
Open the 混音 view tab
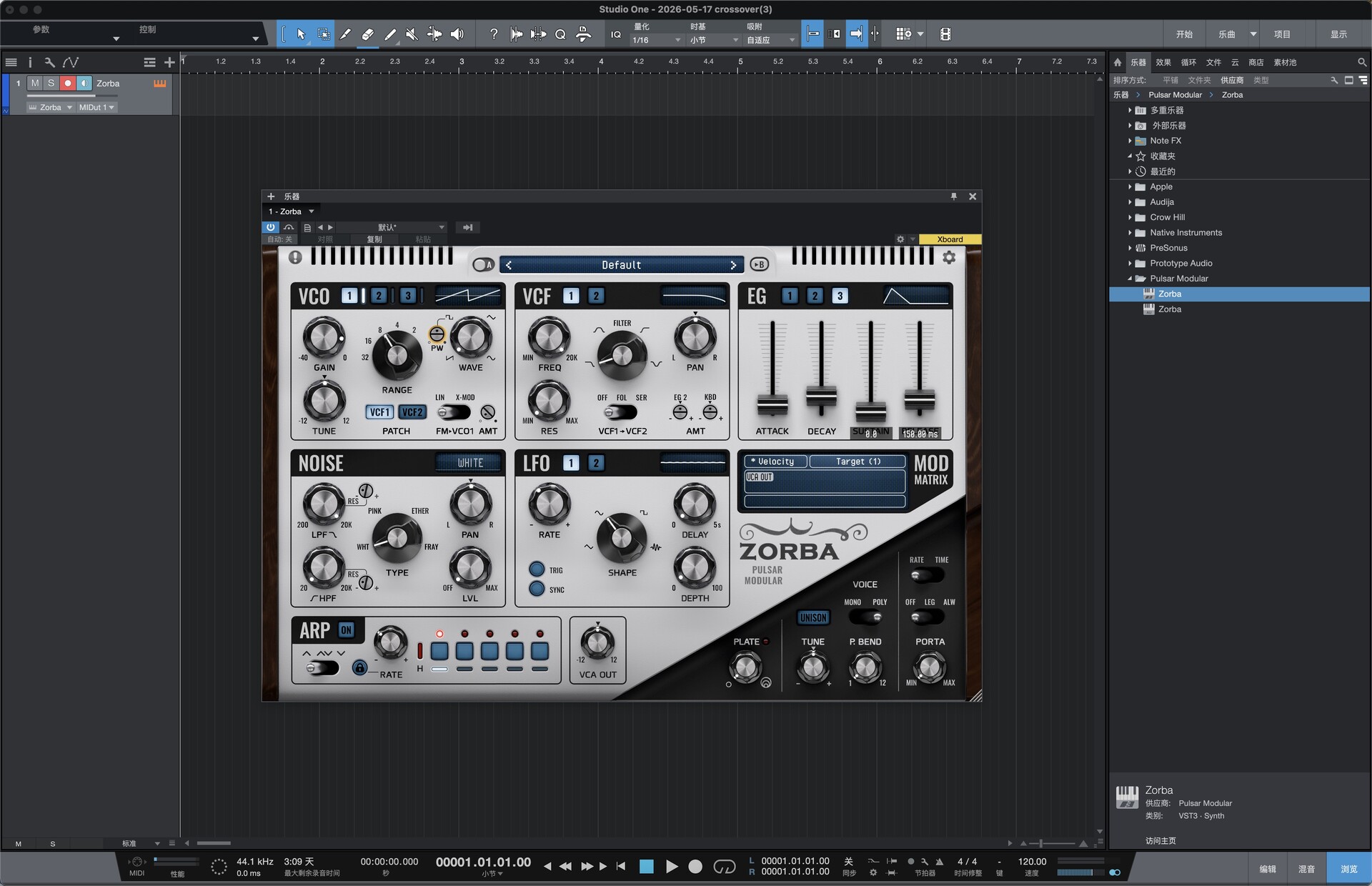pos(1306,869)
